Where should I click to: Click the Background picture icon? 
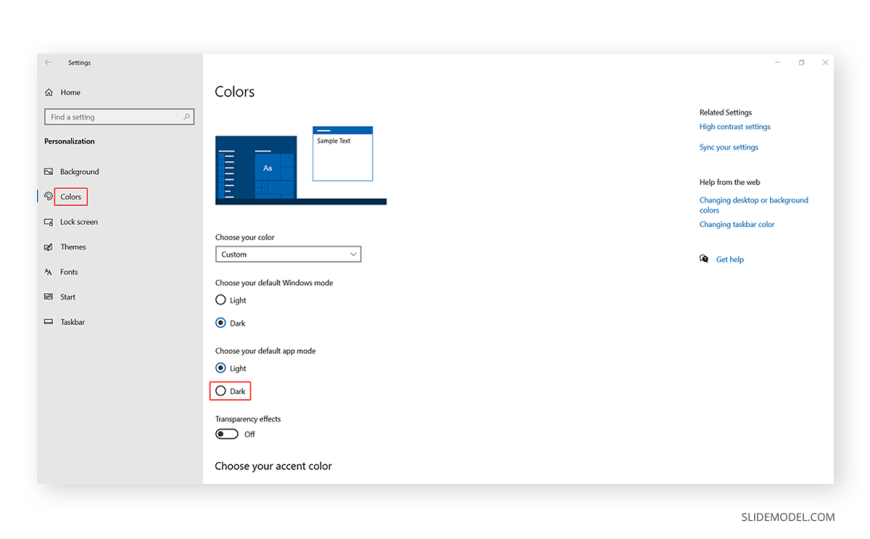click(49, 172)
